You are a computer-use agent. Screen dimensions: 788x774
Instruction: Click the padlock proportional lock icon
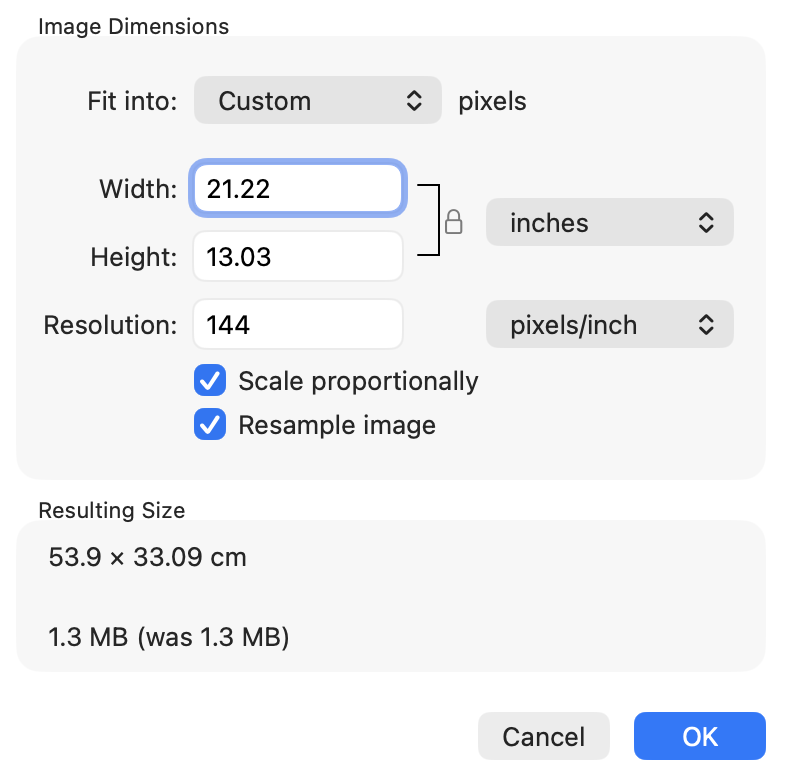(453, 222)
